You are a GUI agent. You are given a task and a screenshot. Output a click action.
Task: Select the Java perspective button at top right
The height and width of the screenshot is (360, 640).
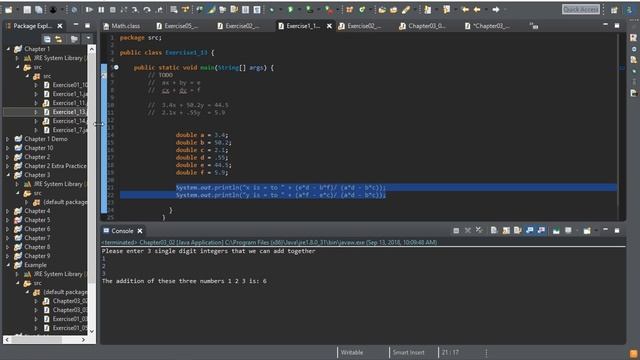coord(630,10)
